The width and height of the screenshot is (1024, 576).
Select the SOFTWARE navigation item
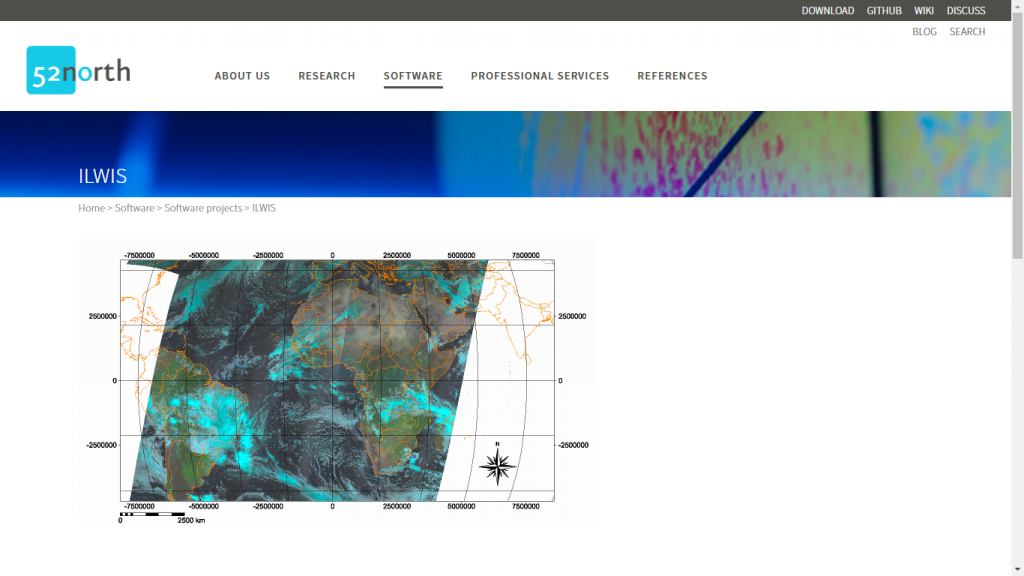[413, 76]
